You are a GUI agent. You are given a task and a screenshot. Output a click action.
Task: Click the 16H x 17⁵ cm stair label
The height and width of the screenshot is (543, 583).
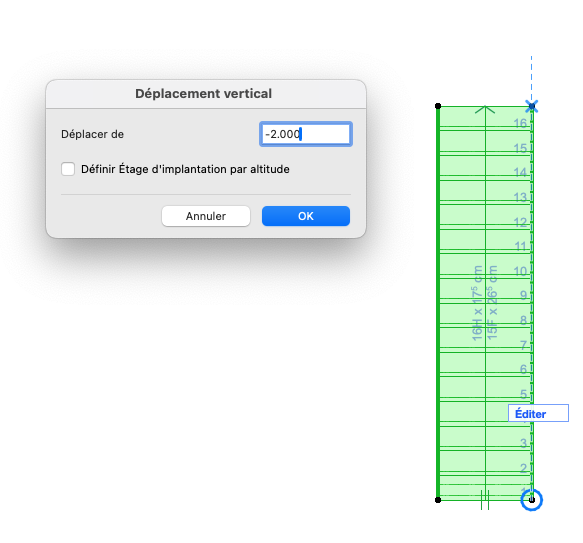coord(477,303)
